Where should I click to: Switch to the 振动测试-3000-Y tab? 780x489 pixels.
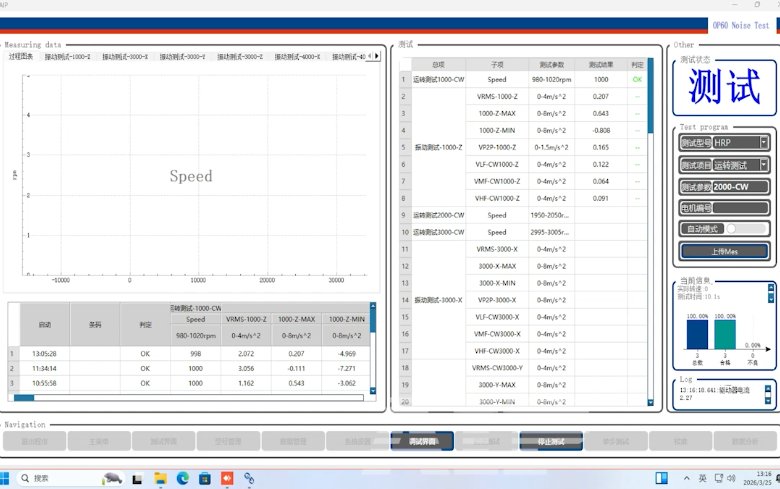183,57
